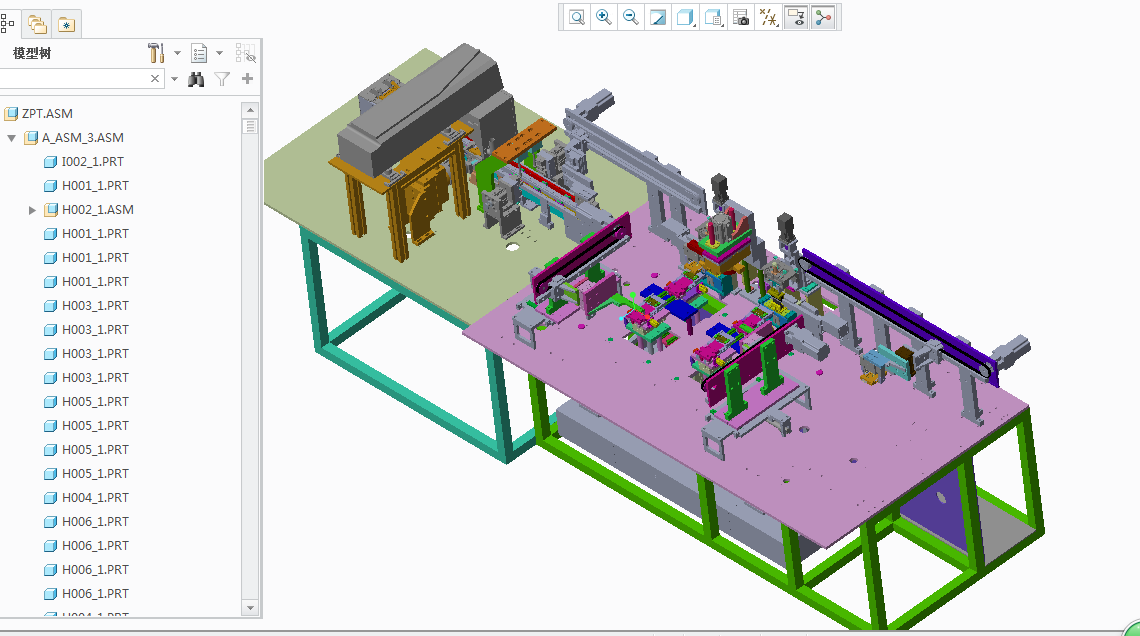Toggle the spin center display

(x=823, y=17)
